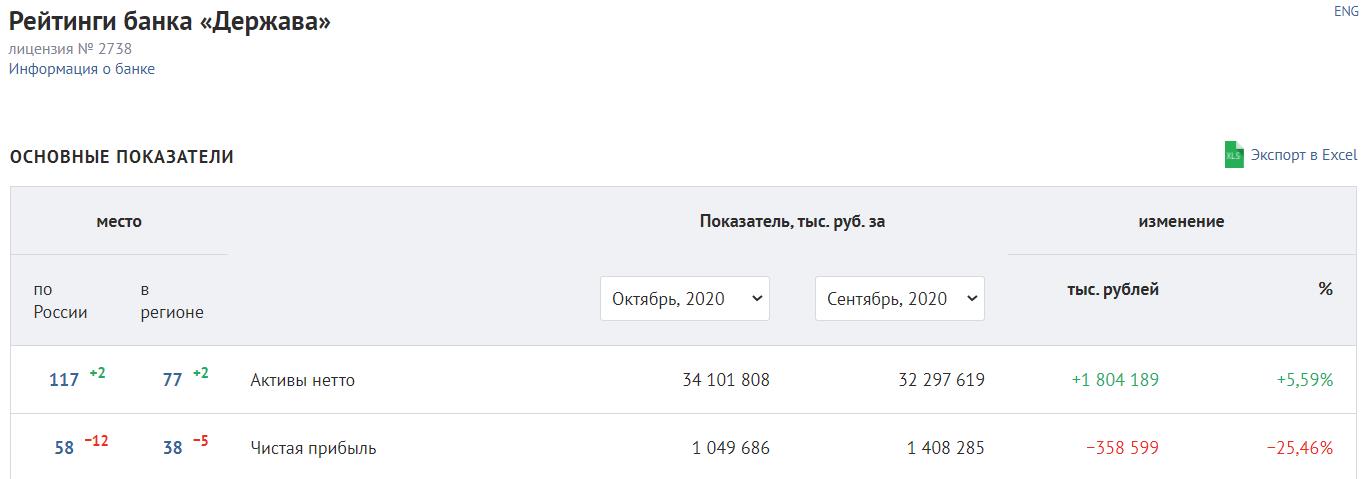Click the page title Рейтинги банка «Держава»
Viewport: 1366px width, 479px height.
[170, 21]
